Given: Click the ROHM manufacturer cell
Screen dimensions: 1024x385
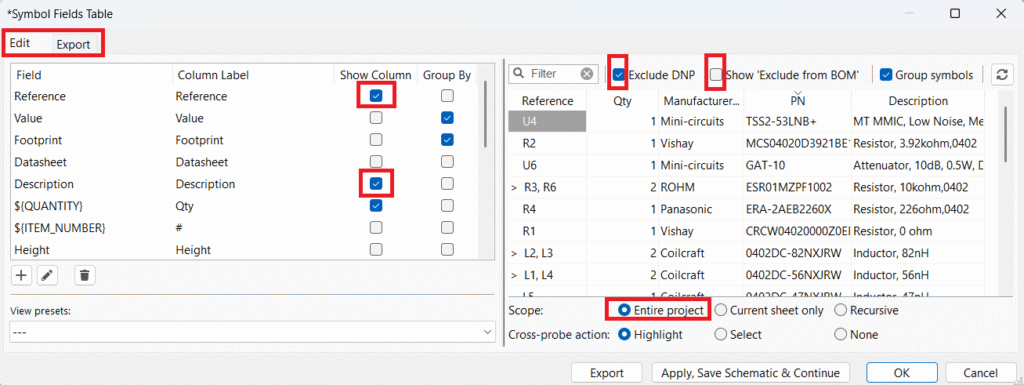Looking at the screenshot, I should click(x=701, y=188).
